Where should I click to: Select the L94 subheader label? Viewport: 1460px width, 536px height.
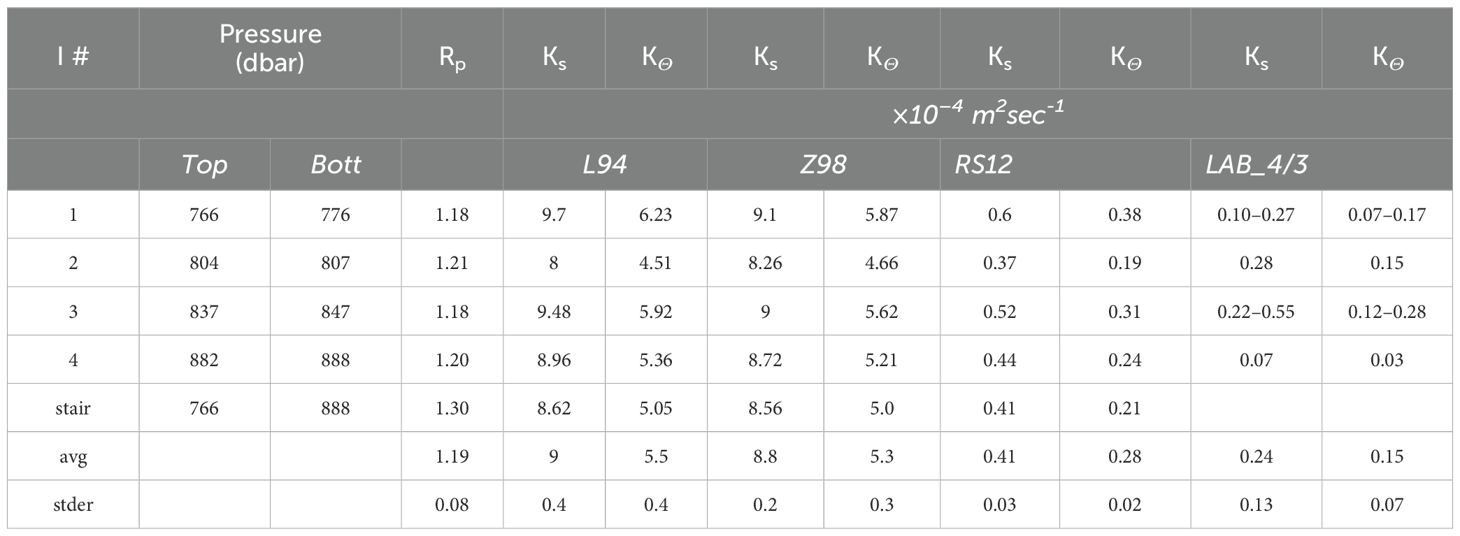(606, 165)
